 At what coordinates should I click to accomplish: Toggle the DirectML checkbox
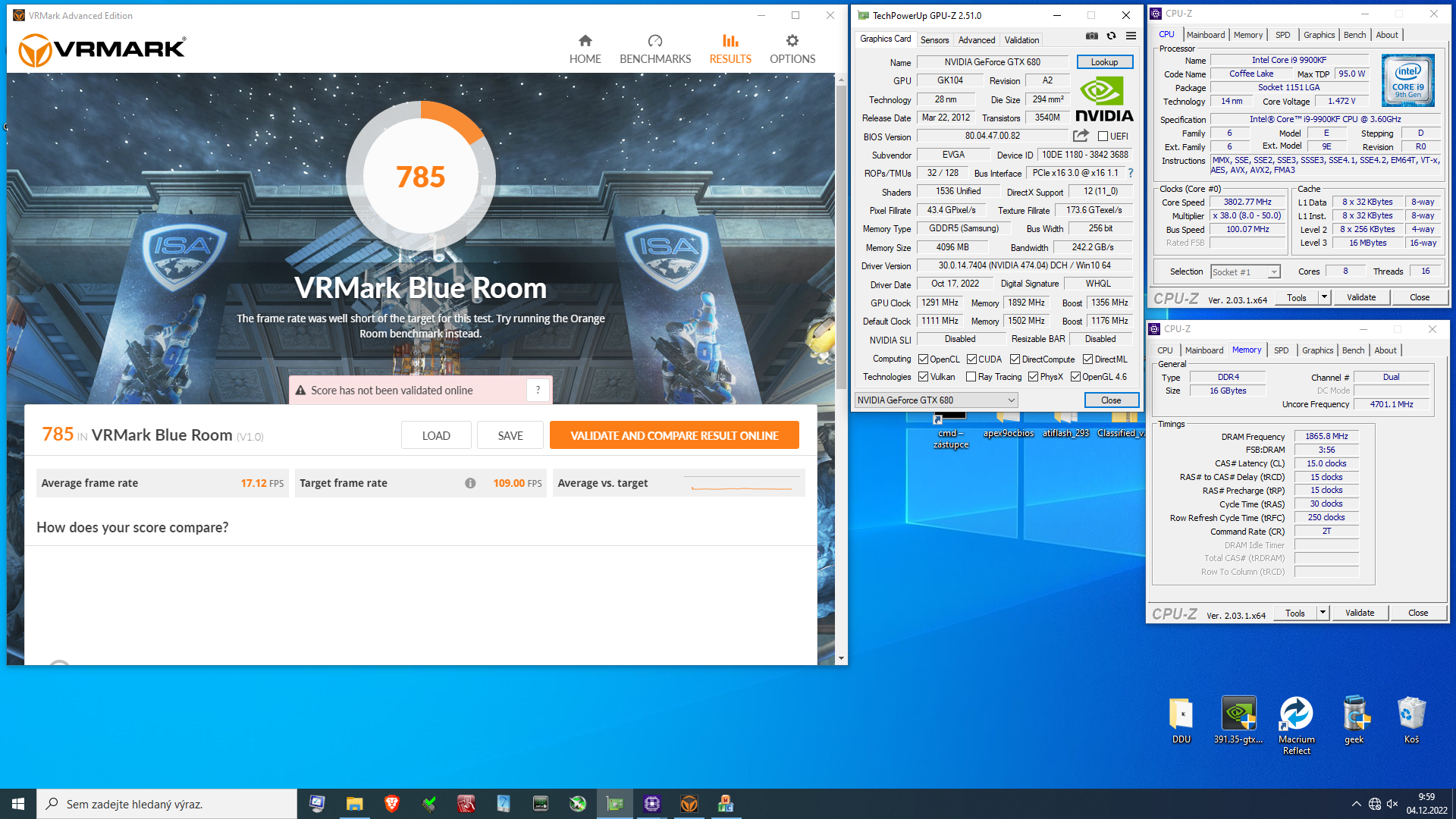coord(1087,359)
